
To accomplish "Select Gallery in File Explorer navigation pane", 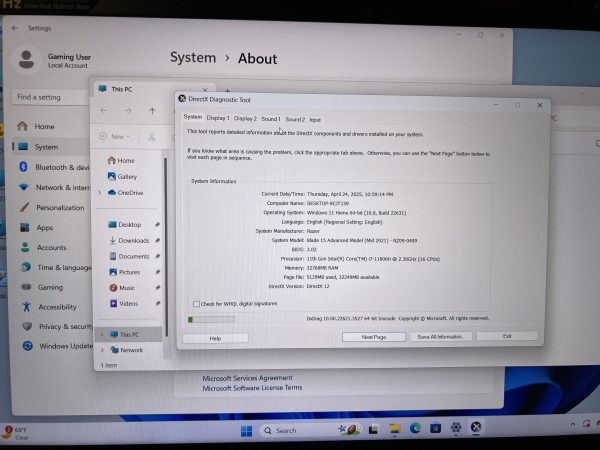I will (122, 176).
